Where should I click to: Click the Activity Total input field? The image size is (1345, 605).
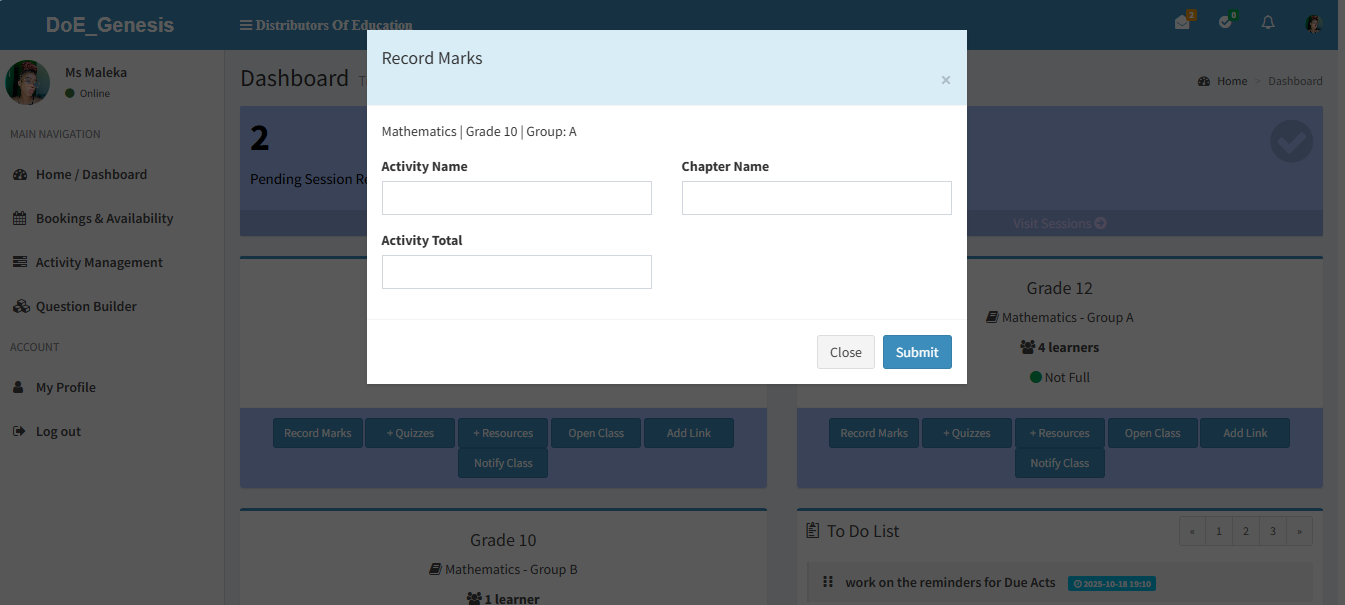click(516, 272)
